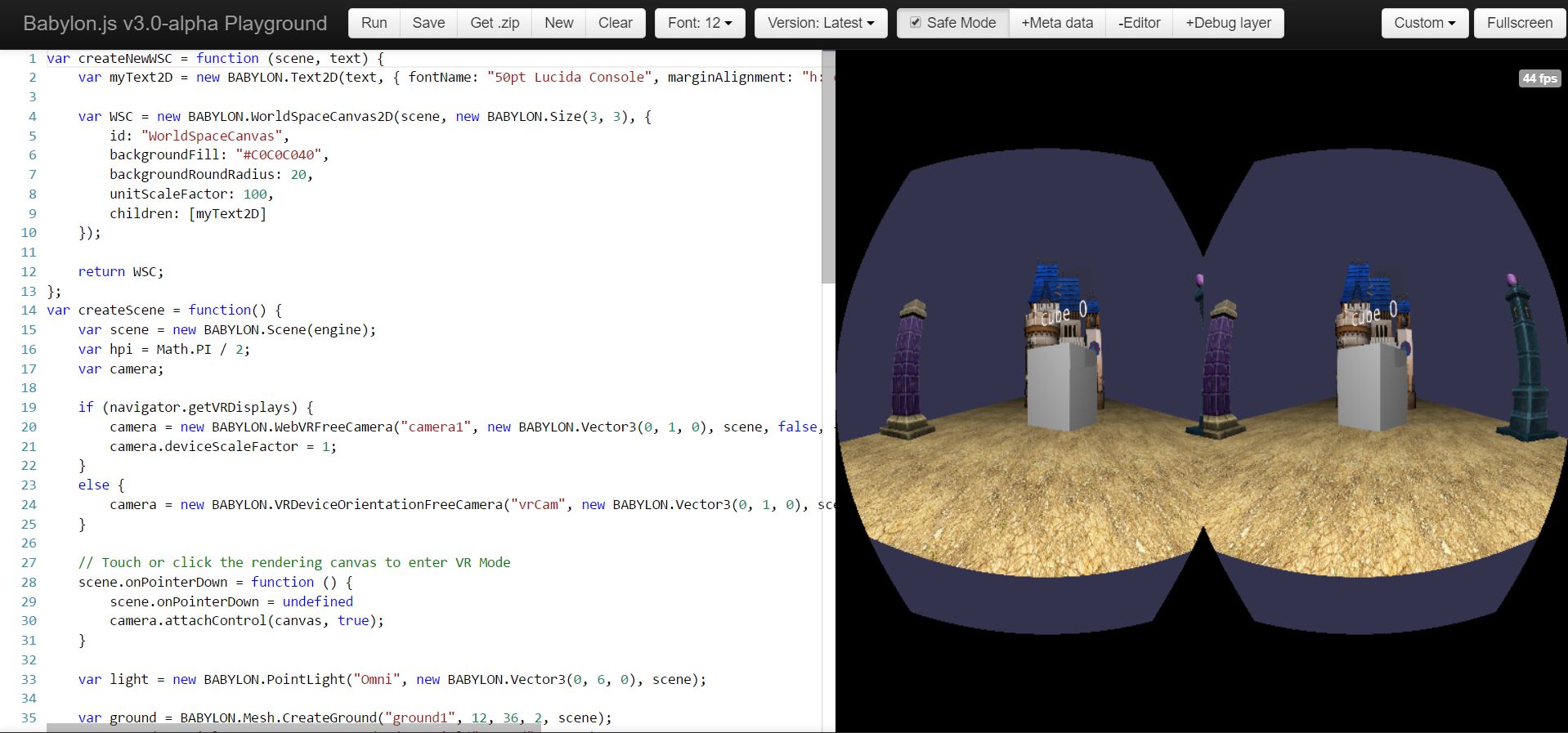The height and width of the screenshot is (733, 1568).
Task: Open the Font: 12 dropdown
Action: (x=700, y=23)
